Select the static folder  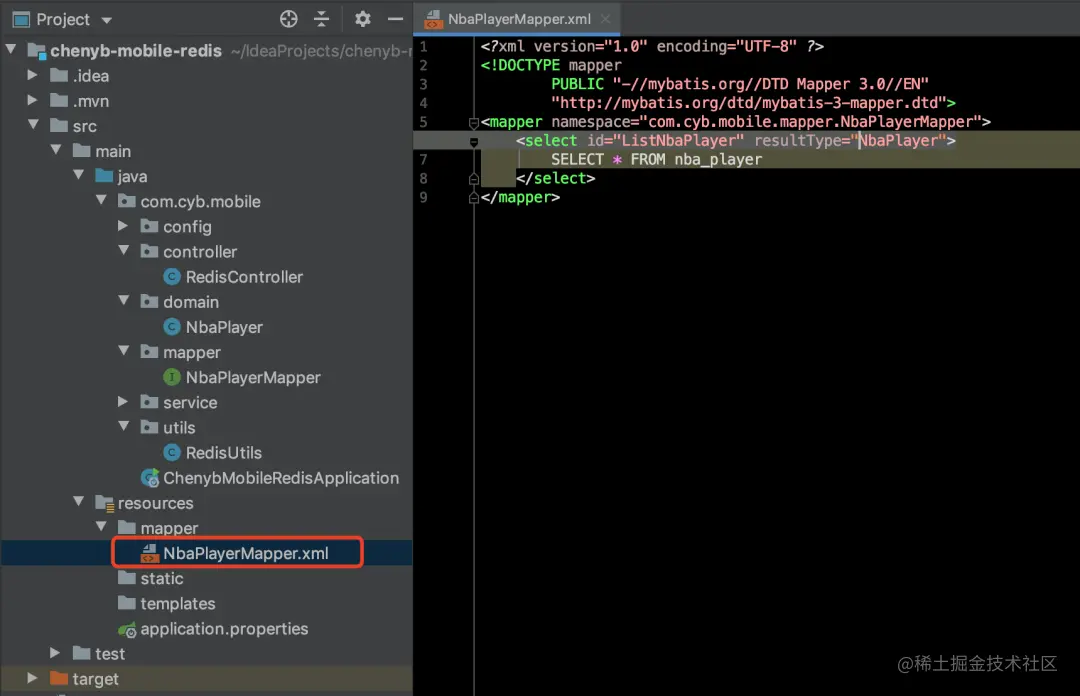point(162,578)
